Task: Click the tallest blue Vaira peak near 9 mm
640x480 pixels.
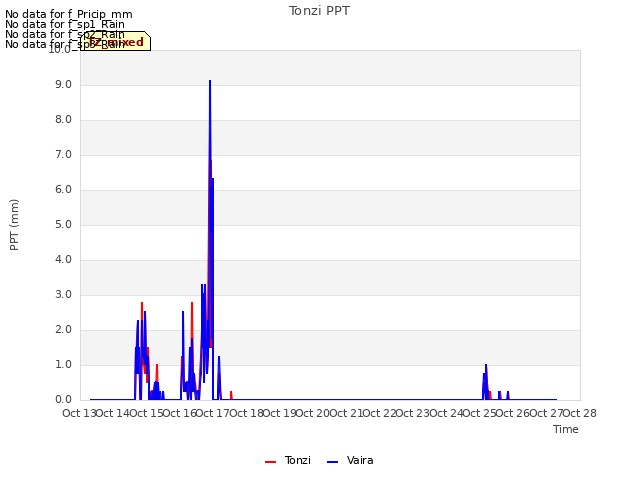Action: [210, 81]
